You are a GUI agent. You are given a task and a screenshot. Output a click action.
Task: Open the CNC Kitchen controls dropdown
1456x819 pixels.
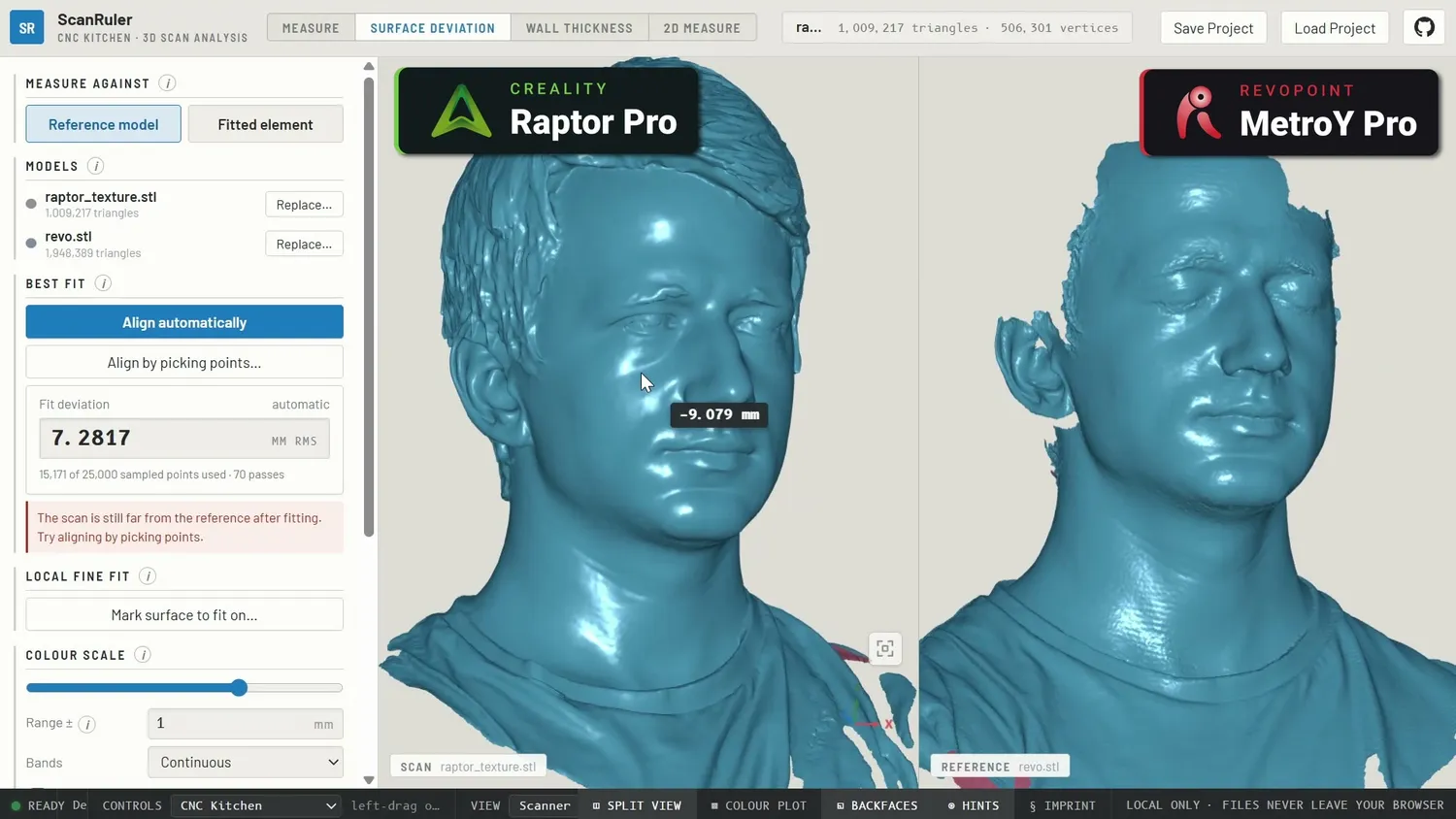[x=256, y=805]
